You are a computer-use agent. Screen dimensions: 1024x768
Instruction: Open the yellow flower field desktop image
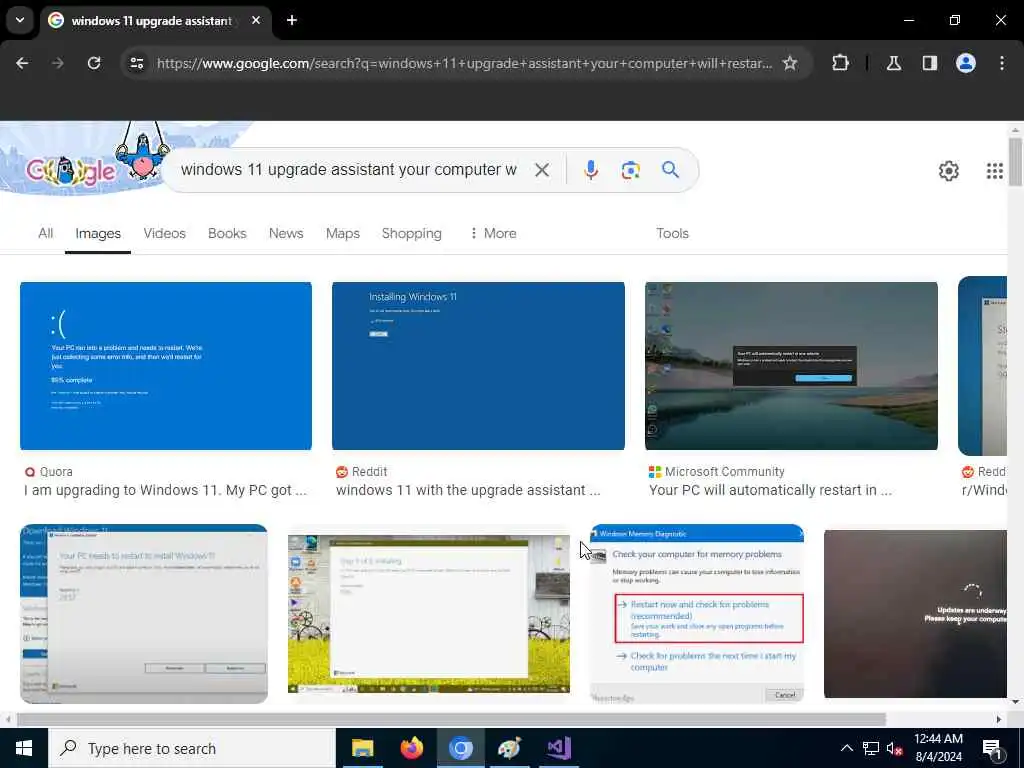(x=429, y=614)
